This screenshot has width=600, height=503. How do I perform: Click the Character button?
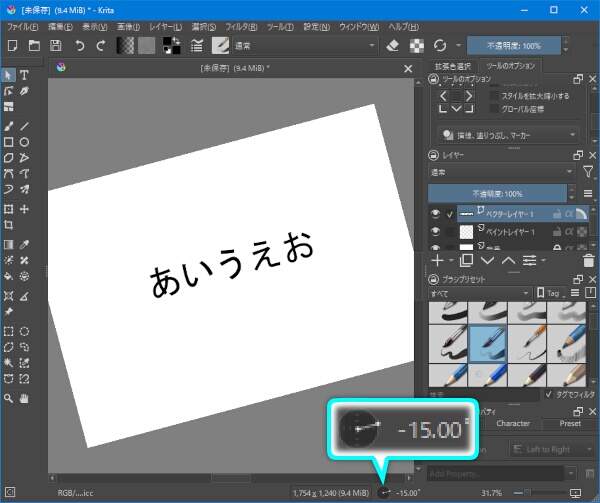(x=513, y=423)
